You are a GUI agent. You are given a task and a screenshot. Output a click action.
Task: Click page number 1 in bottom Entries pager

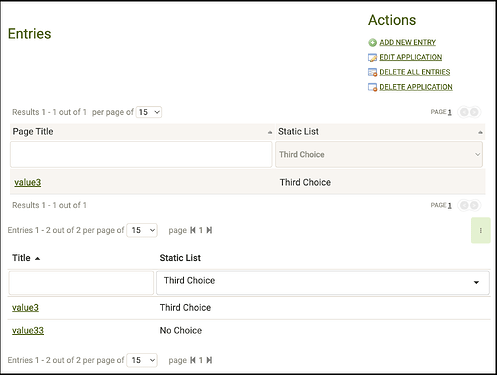click(x=201, y=360)
